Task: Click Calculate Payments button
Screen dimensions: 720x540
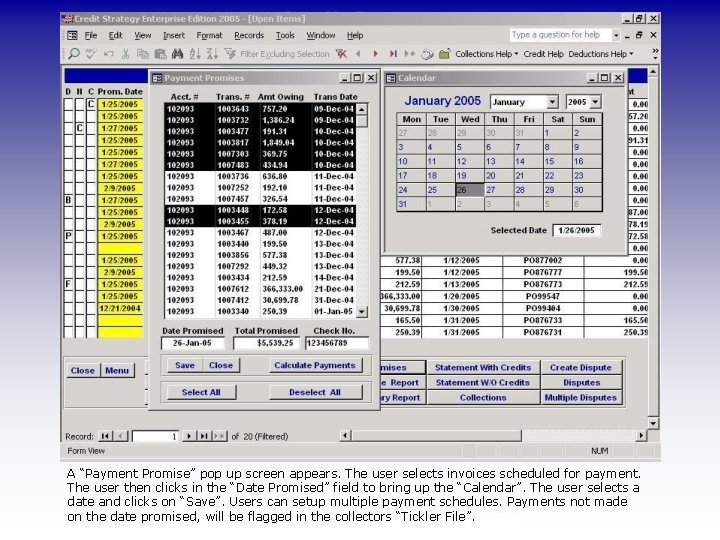Action: (315, 365)
